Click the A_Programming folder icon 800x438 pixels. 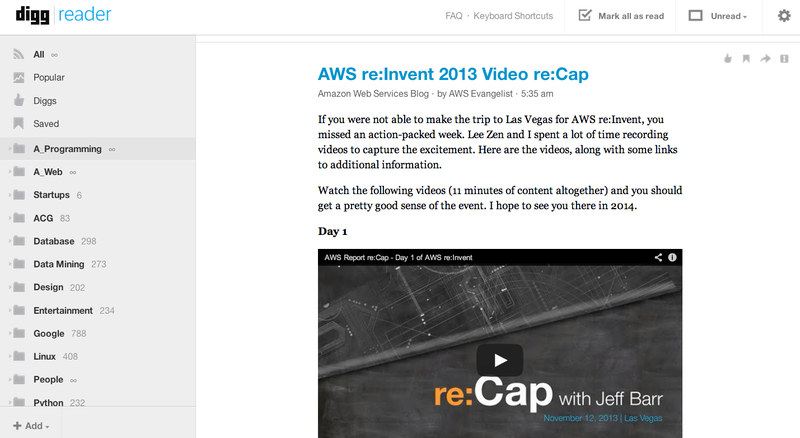click(19, 149)
